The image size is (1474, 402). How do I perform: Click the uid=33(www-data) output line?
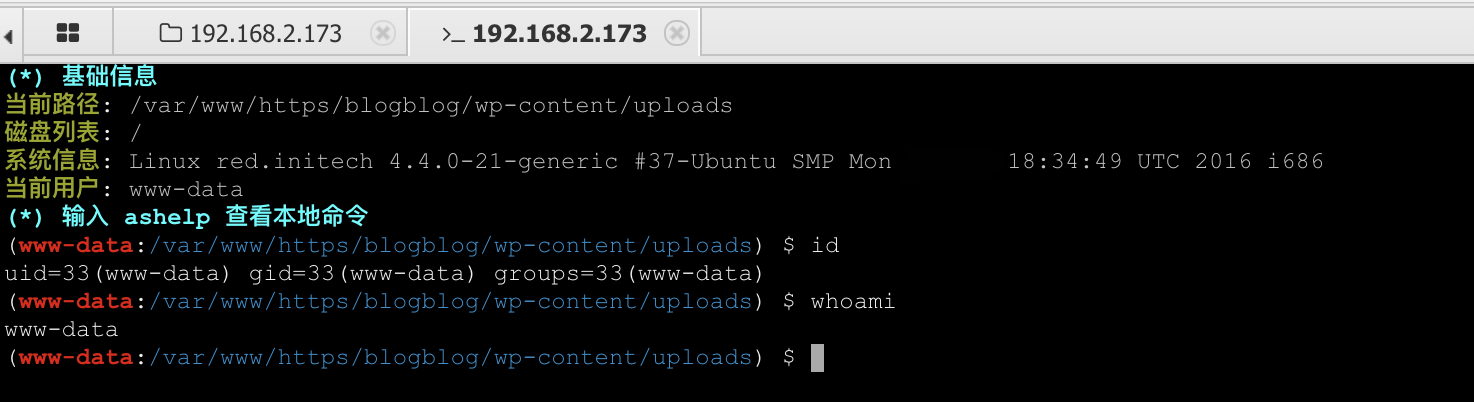tap(384, 274)
